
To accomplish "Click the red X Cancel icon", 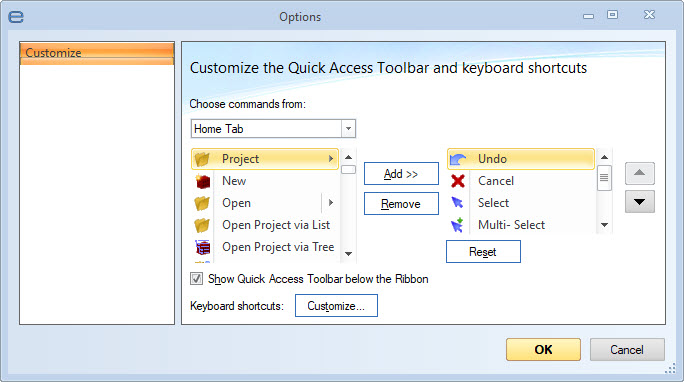I will (x=458, y=181).
